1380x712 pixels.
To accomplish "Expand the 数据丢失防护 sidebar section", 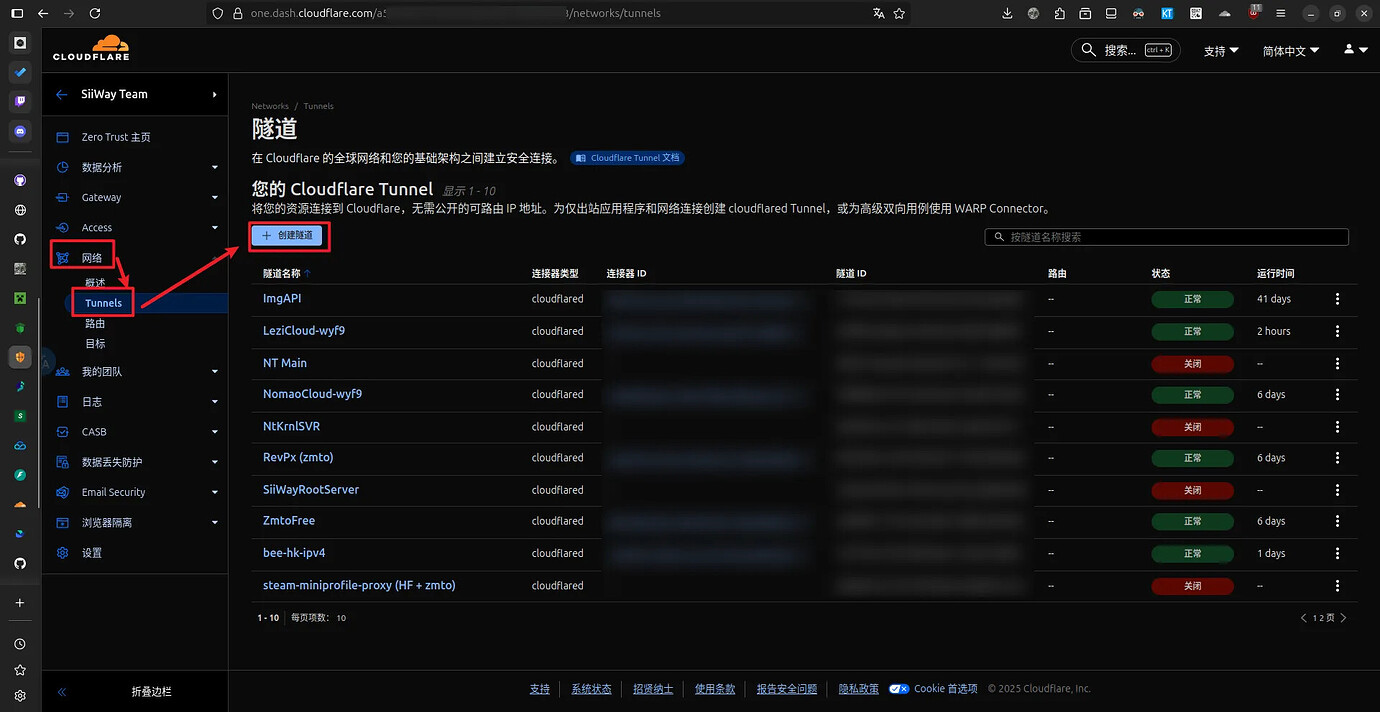I will [x=135, y=462].
